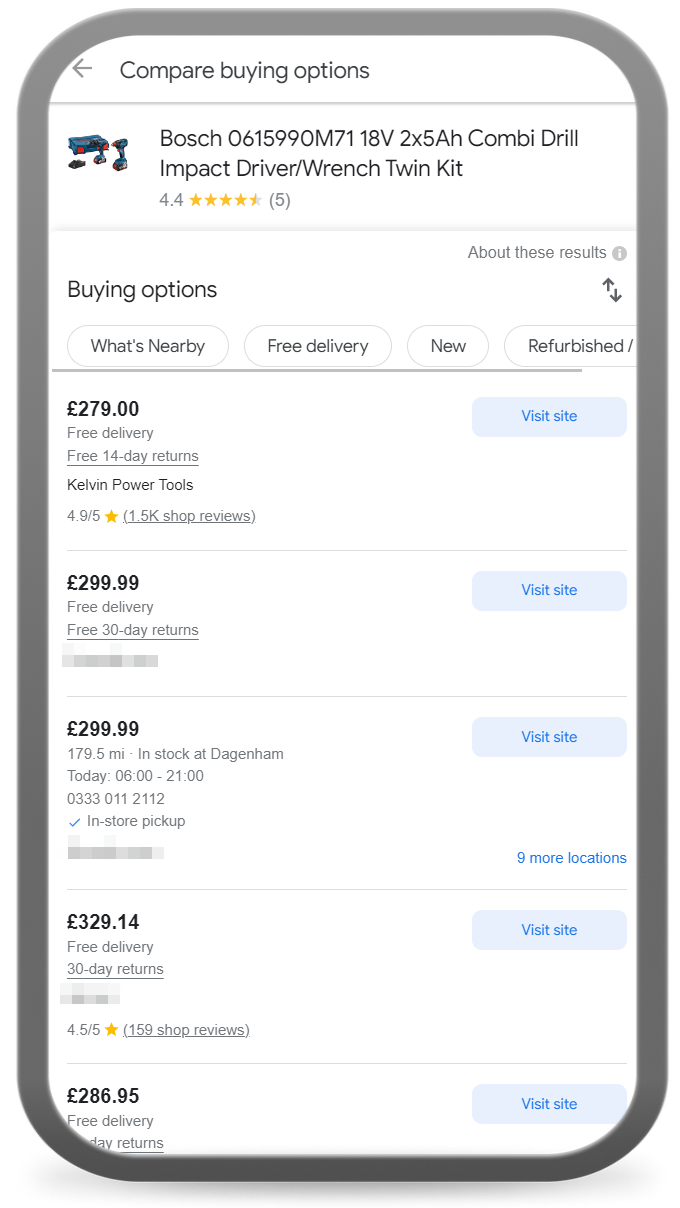Open About these results

point(536,253)
